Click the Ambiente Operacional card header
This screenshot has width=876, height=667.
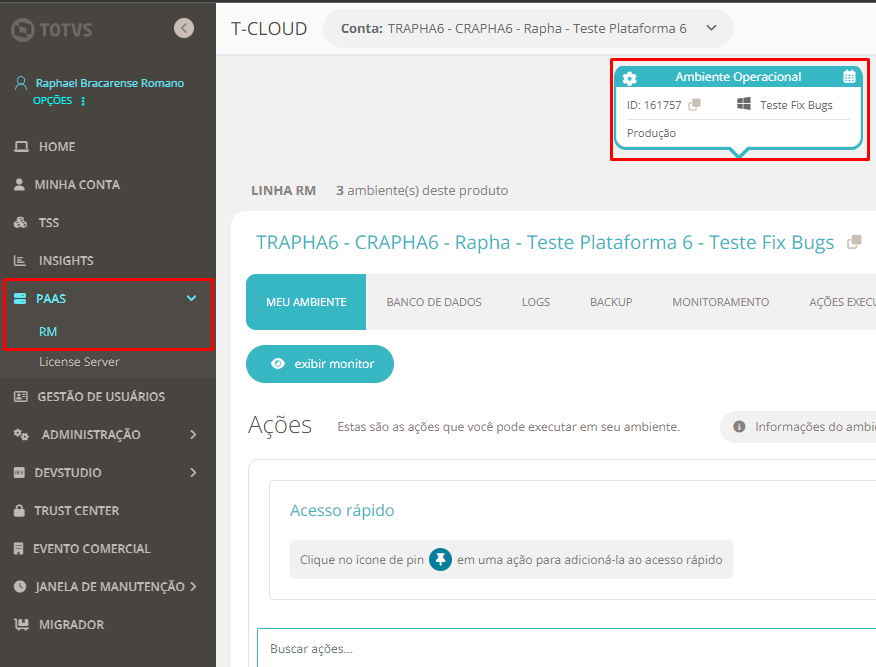739,77
